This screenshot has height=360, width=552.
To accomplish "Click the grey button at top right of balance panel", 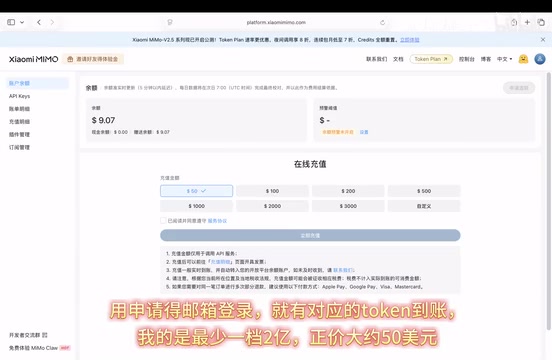I will [x=519, y=88].
